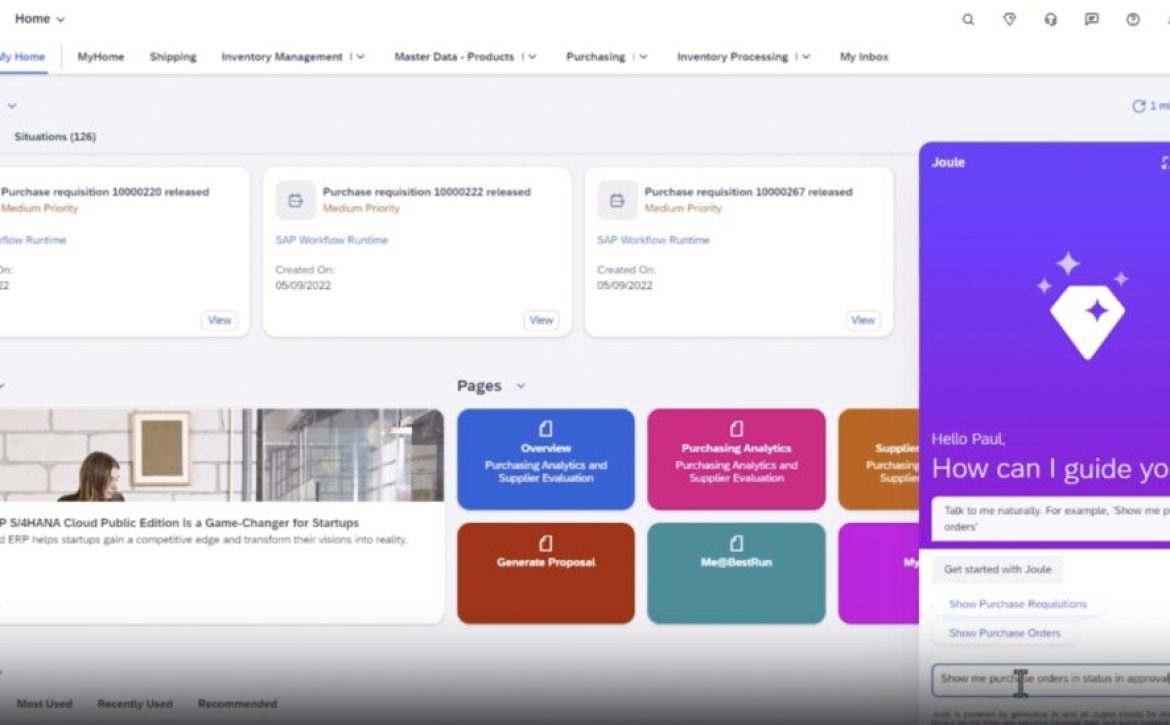View purchase requisition 10000222 details
This screenshot has height=725, width=1170.
[x=541, y=320]
